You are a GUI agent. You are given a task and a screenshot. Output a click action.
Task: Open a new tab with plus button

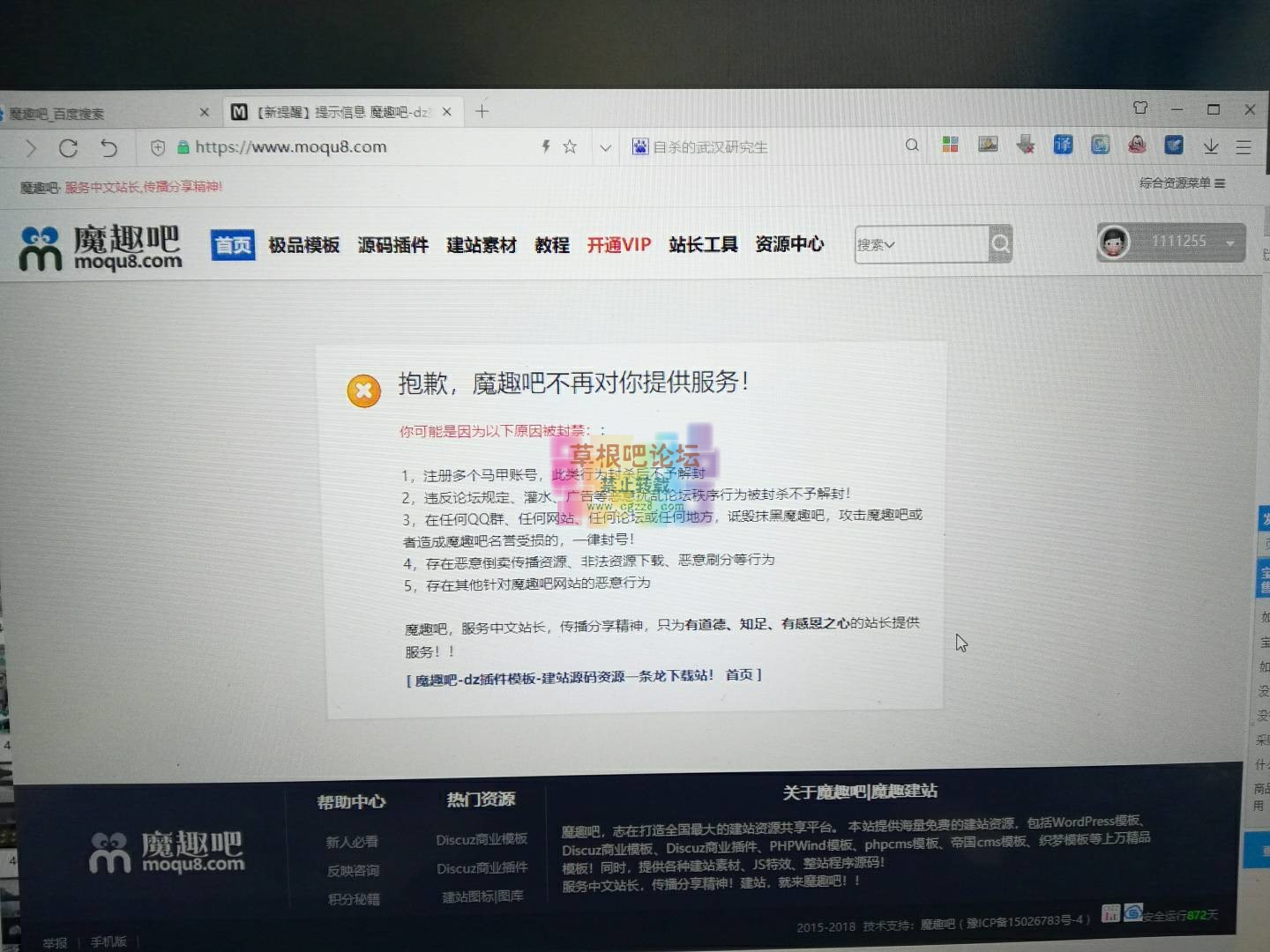click(482, 111)
